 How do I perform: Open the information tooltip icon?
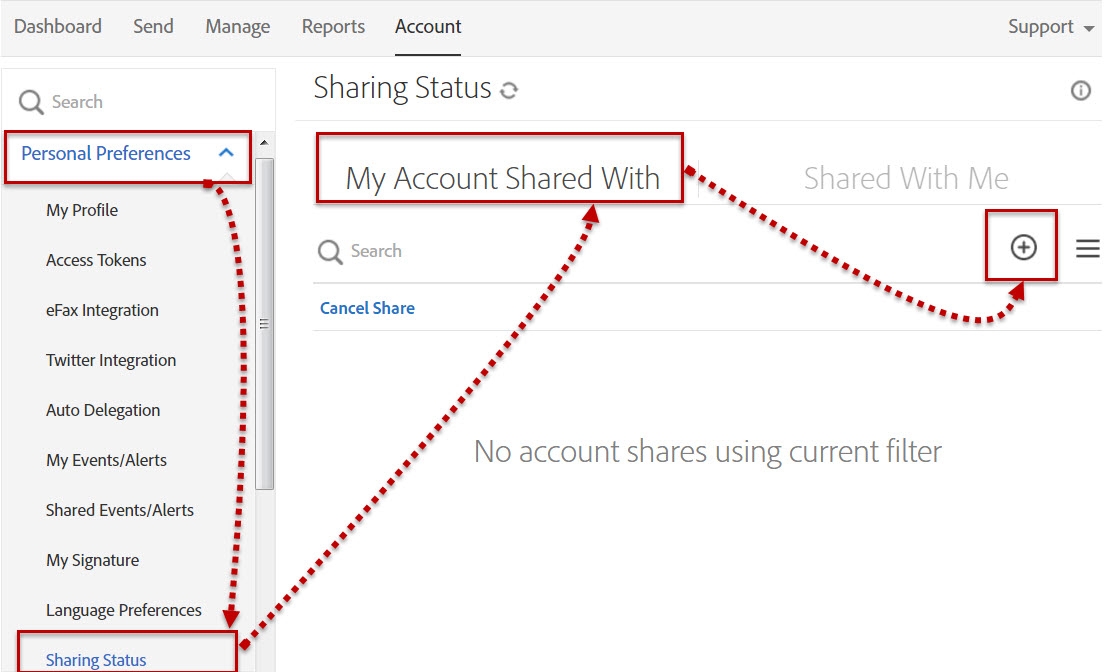(x=1080, y=91)
